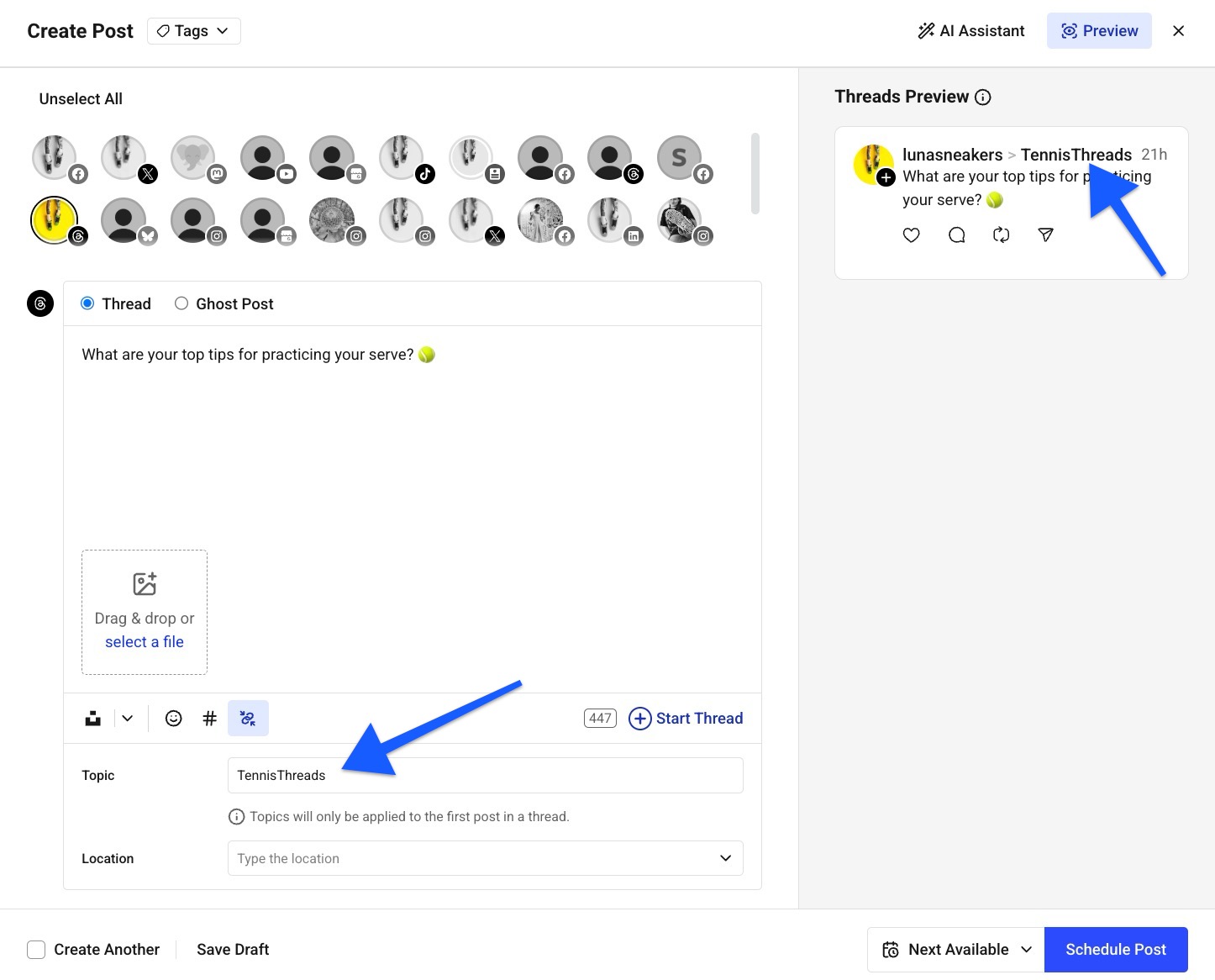
Task: Expand the Next Available scheduling options
Action: (x=1026, y=949)
